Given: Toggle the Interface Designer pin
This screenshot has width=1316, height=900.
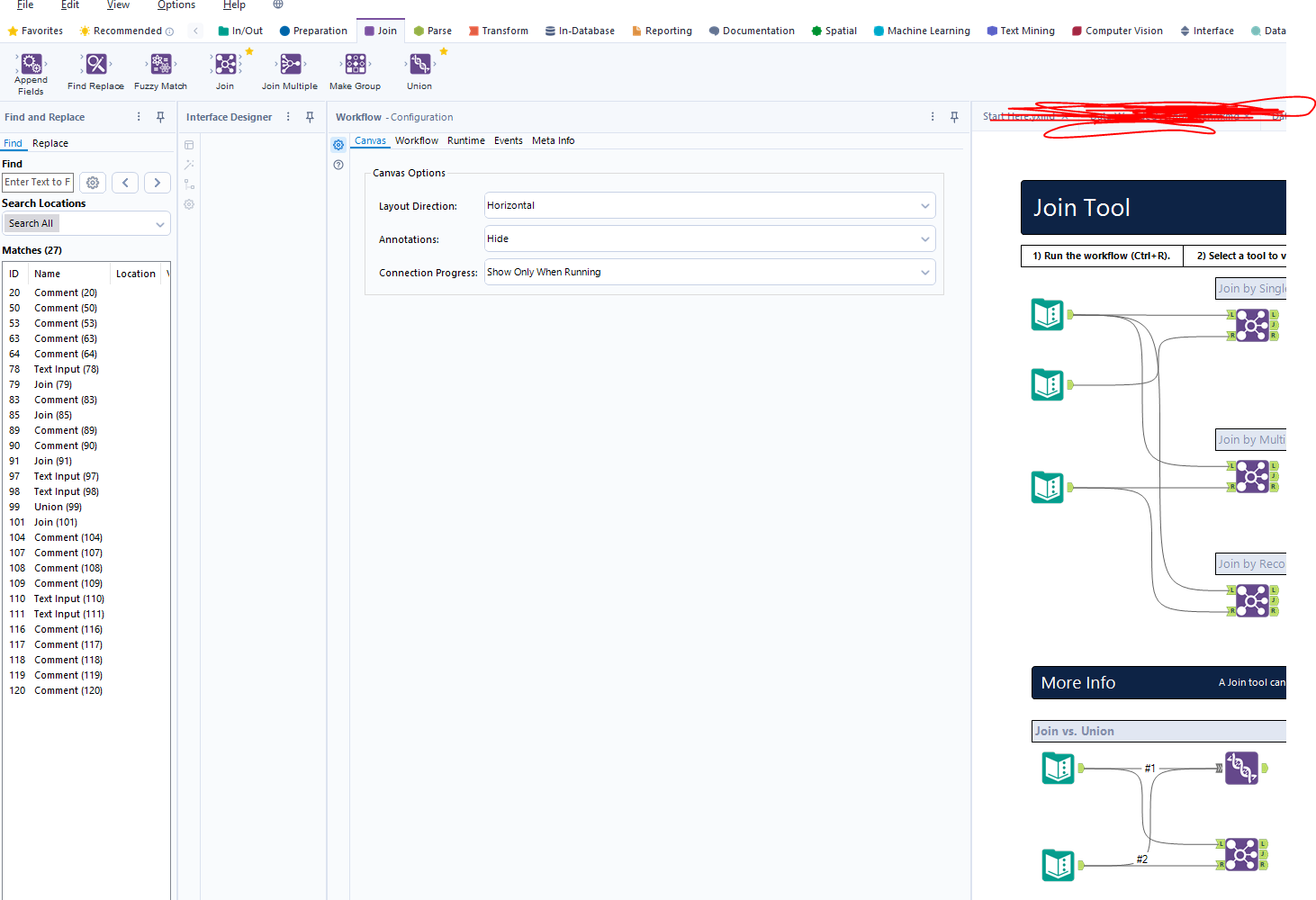Looking at the screenshot, I should coord(310,117).
